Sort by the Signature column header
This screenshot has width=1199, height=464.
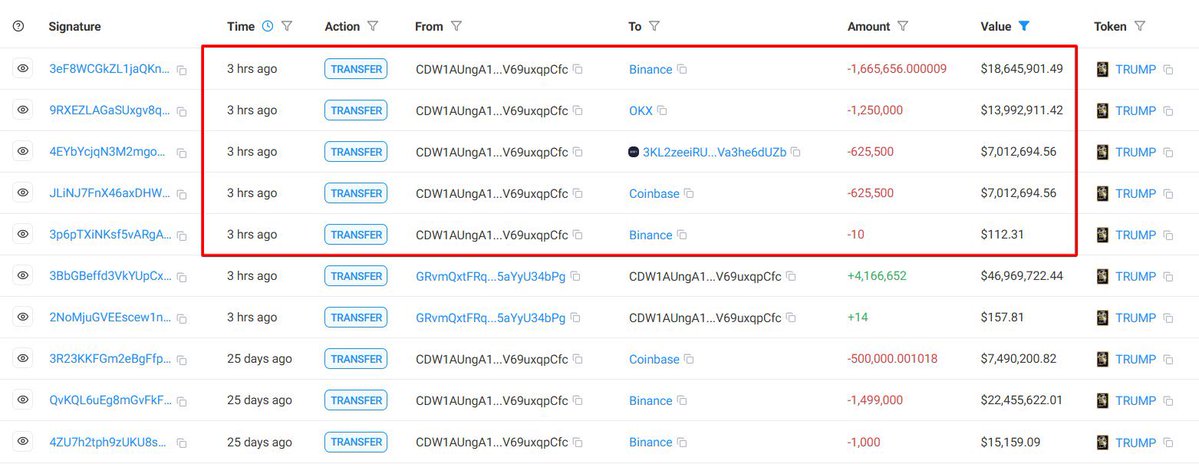click(75, 26)
